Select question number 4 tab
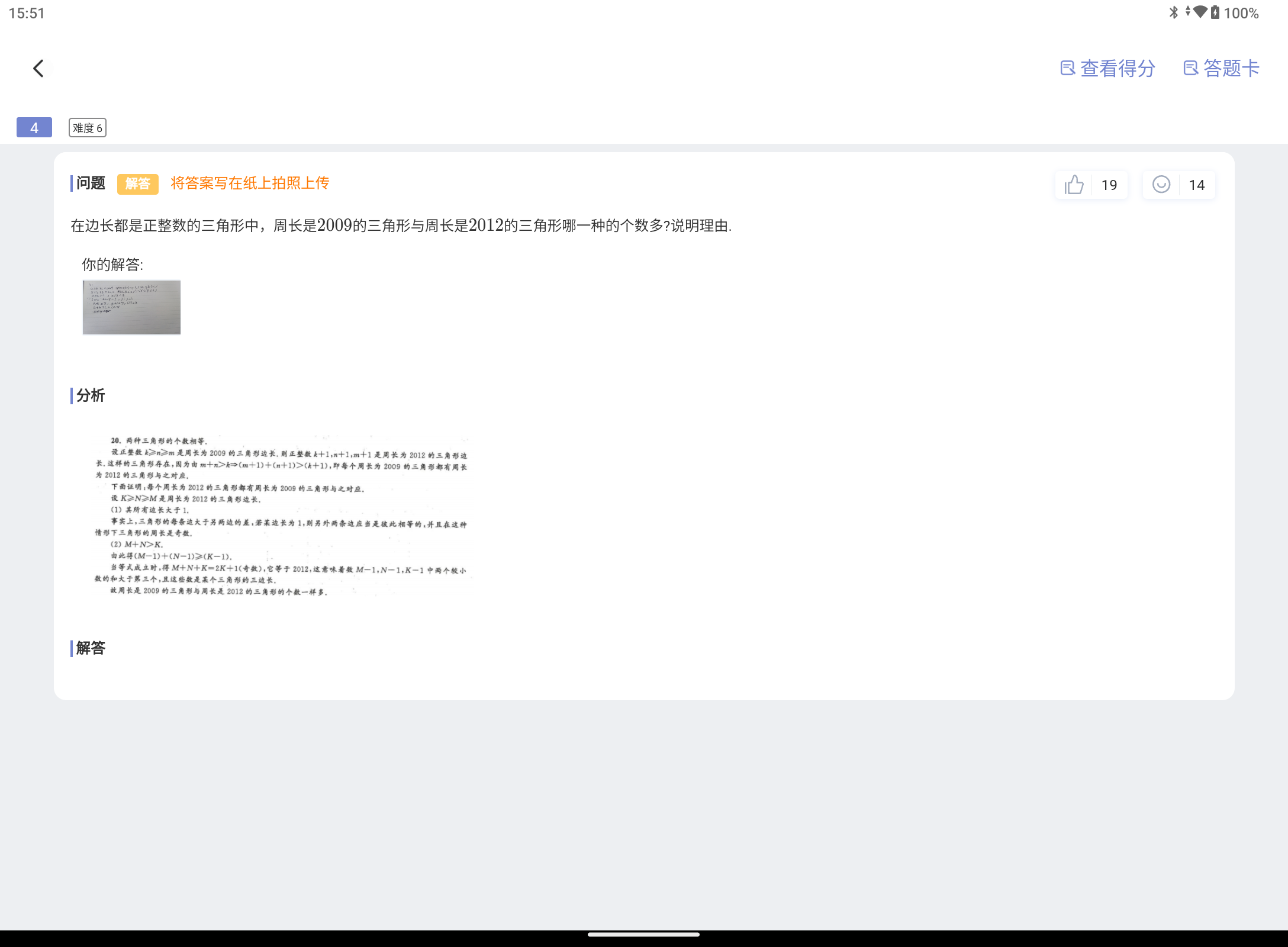The width and height of the screenshot is (1288, 947). (34, 127)
